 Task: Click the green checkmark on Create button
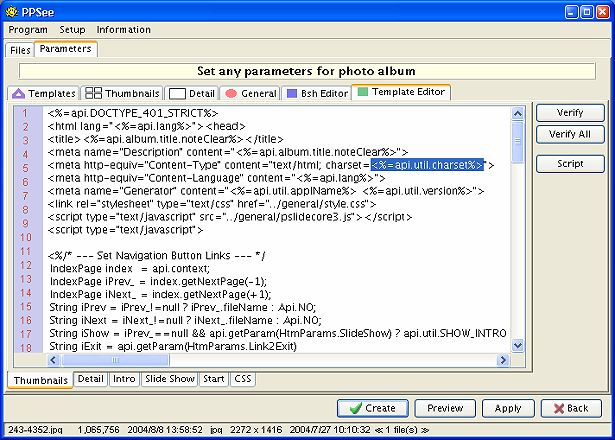coord(356,408)
